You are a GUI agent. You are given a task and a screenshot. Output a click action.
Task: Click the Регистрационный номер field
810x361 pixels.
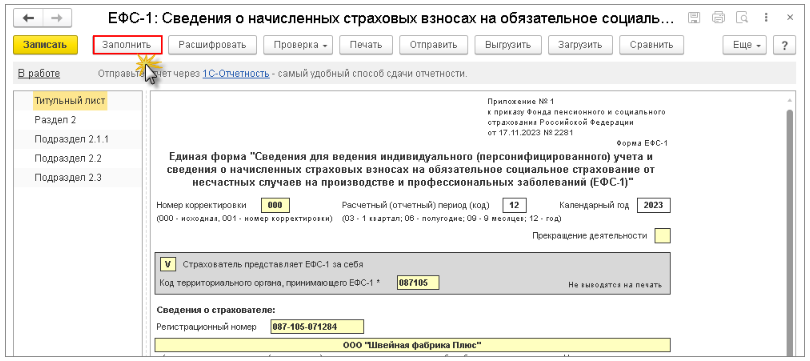(x=317, y=327)
